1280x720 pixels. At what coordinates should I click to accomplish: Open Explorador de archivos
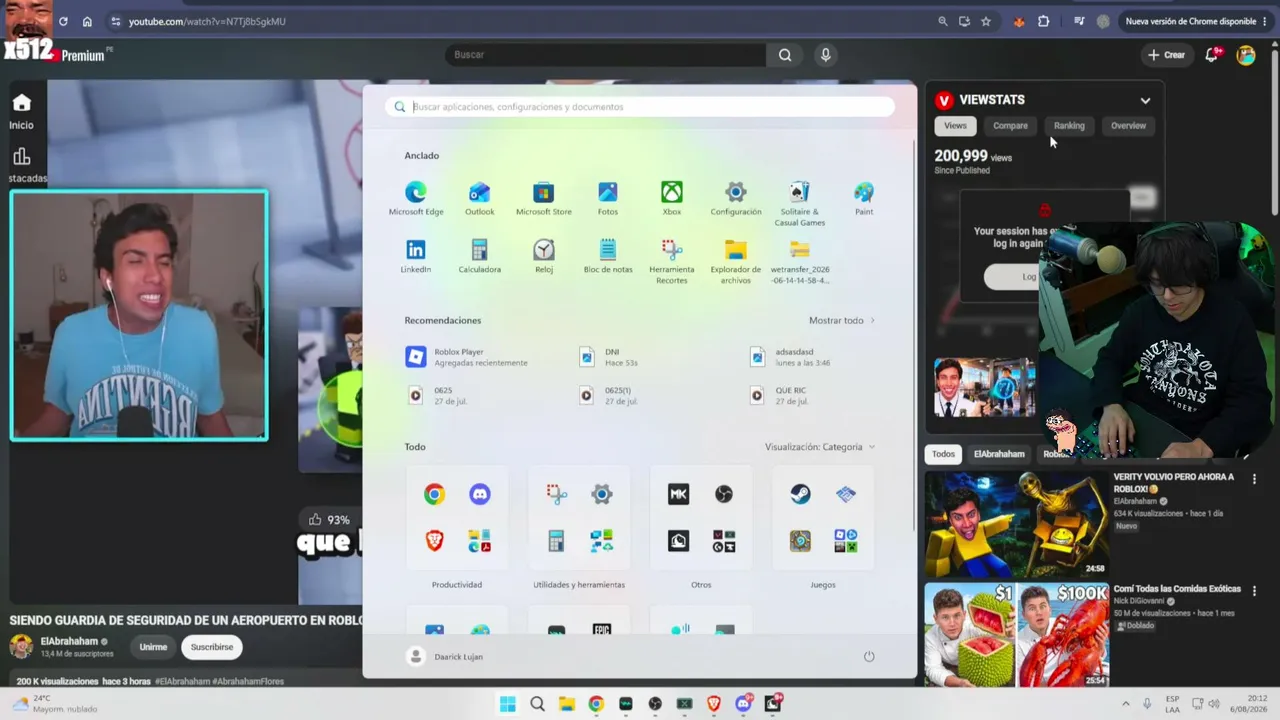point(736,261)
